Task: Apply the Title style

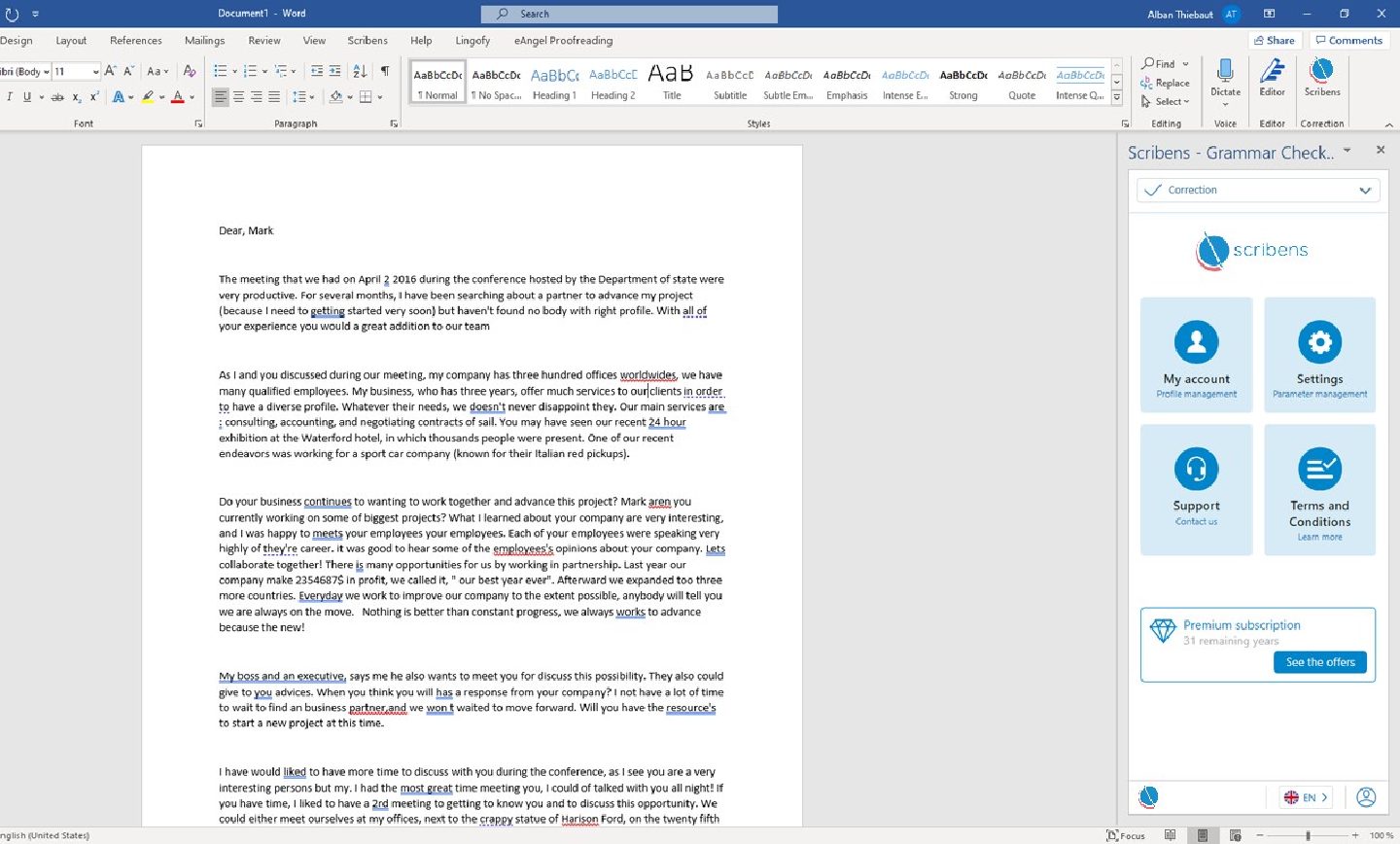Action: (672, 82)
